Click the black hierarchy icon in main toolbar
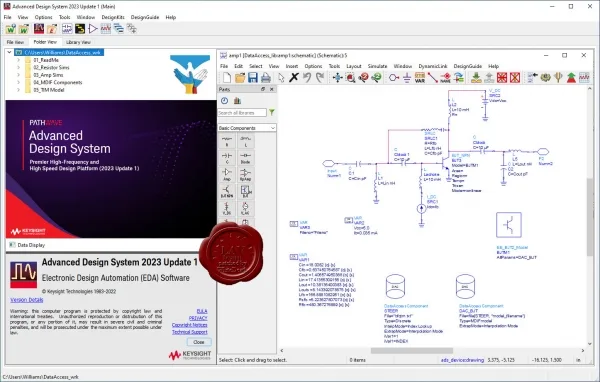Viewport: 600px width, 382px height. pyautogui.click(x=80, y=29)
